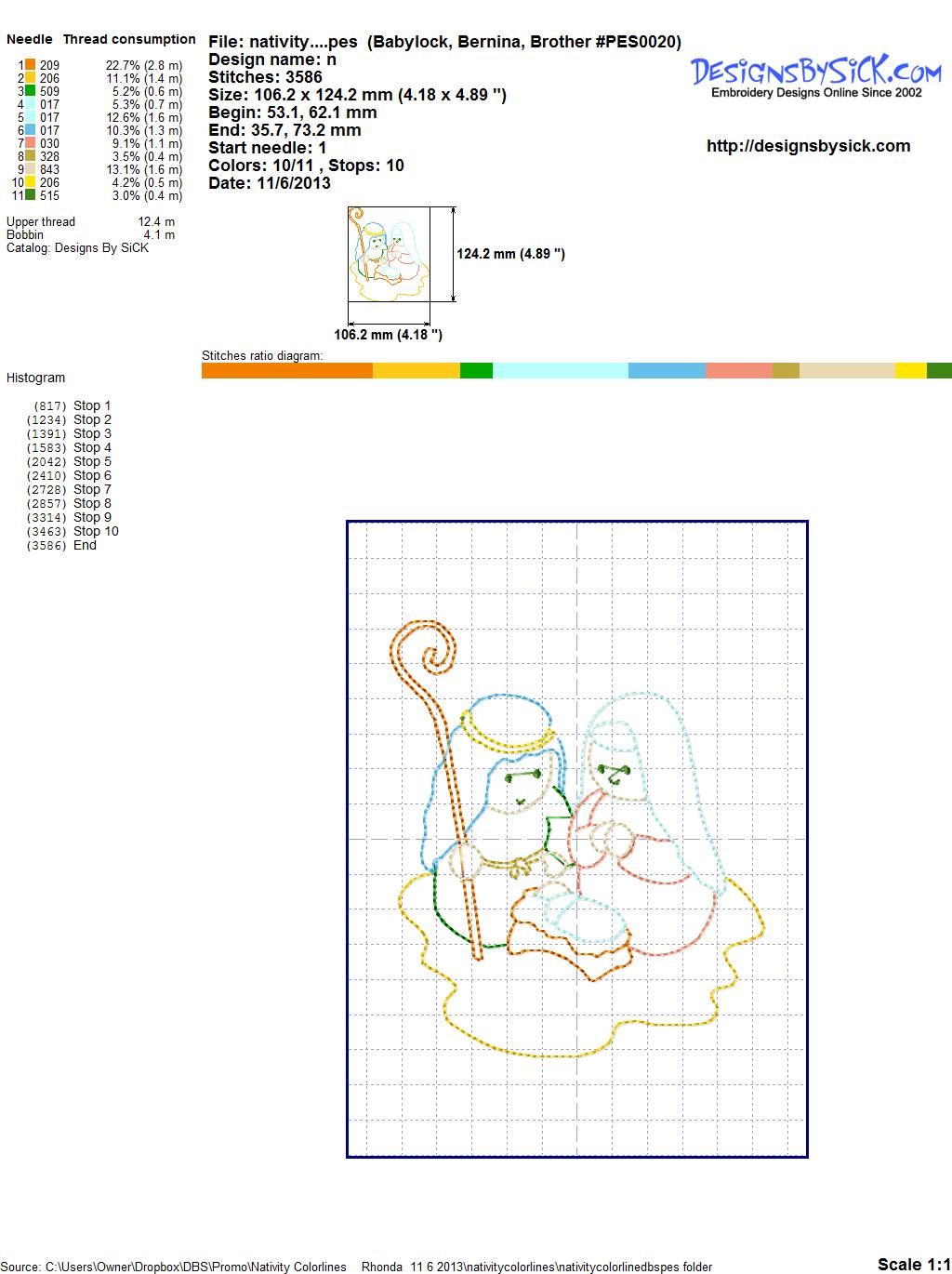Select needle 7 salmon swatch 030
This screenshot has height=1274, width=952.
click(31, 143)
